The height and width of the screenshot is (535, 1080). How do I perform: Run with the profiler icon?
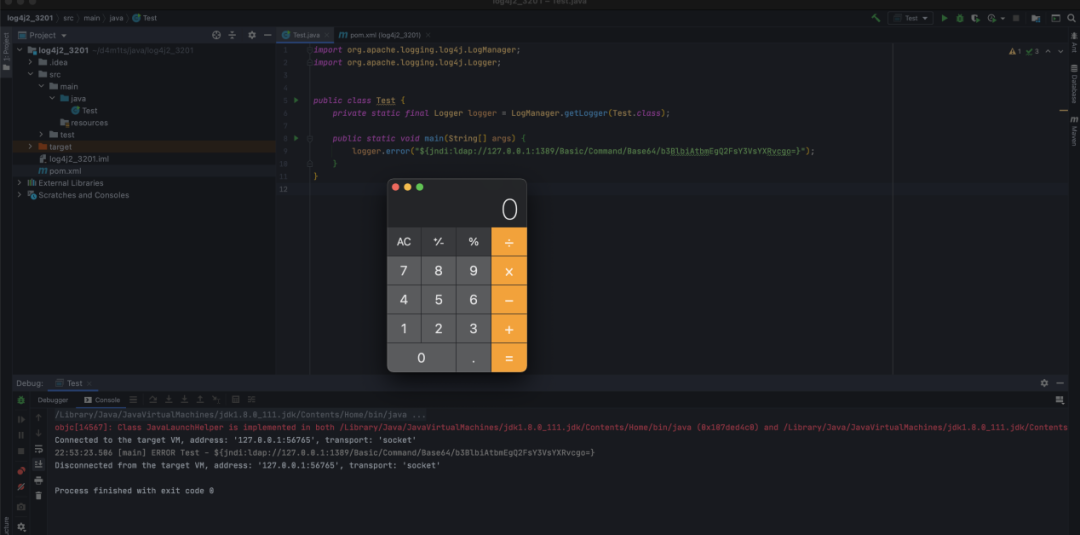pos(992,18)
